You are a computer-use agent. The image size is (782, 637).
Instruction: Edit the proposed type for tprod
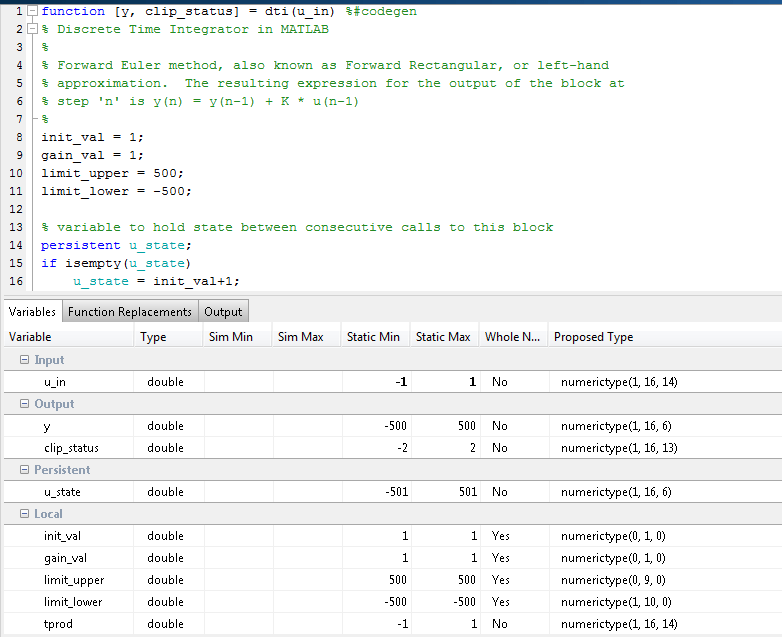[x=620, y=624]
